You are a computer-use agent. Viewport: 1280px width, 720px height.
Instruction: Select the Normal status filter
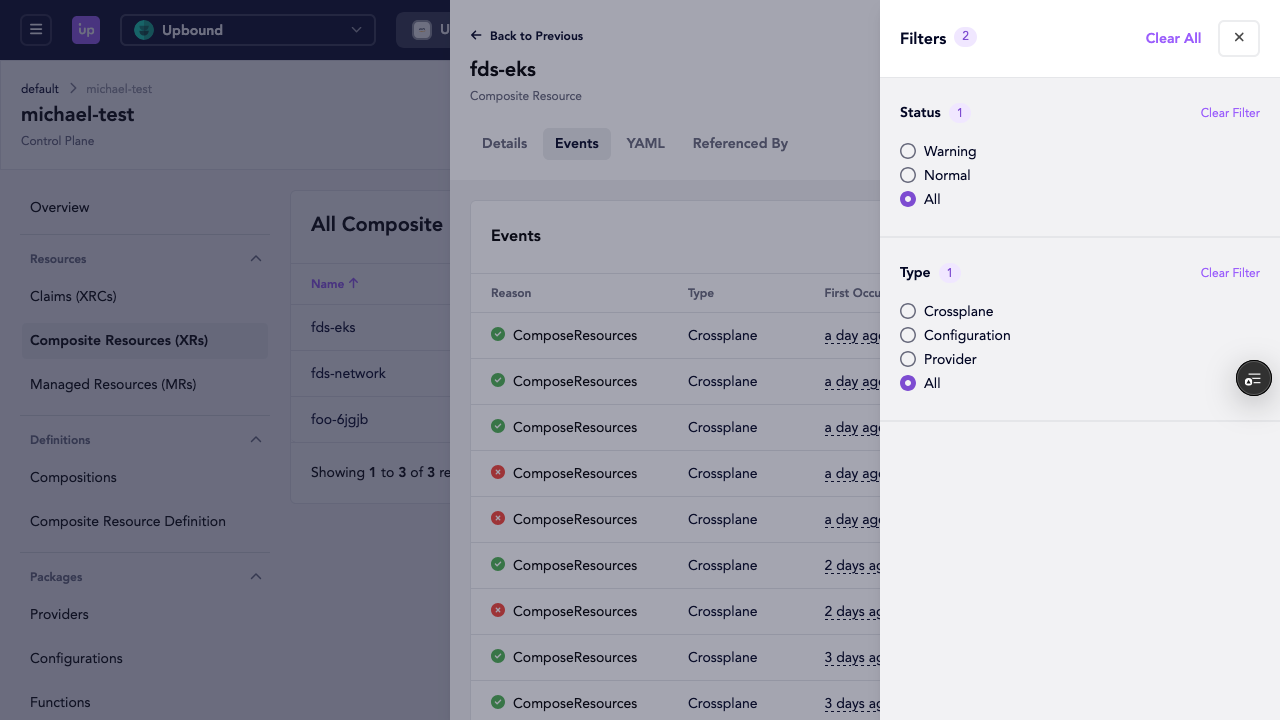tap(908, 175)
